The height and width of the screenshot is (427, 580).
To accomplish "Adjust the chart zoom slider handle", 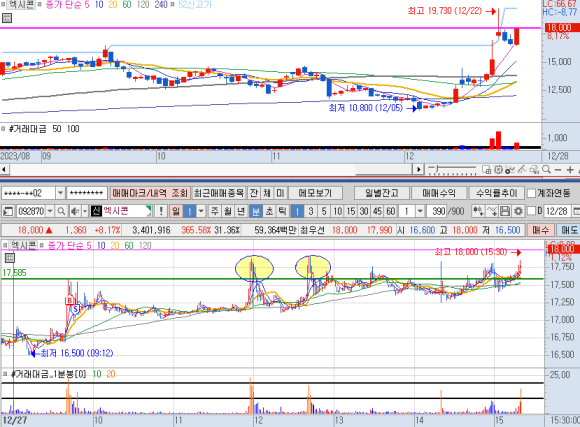I will 436,169.
